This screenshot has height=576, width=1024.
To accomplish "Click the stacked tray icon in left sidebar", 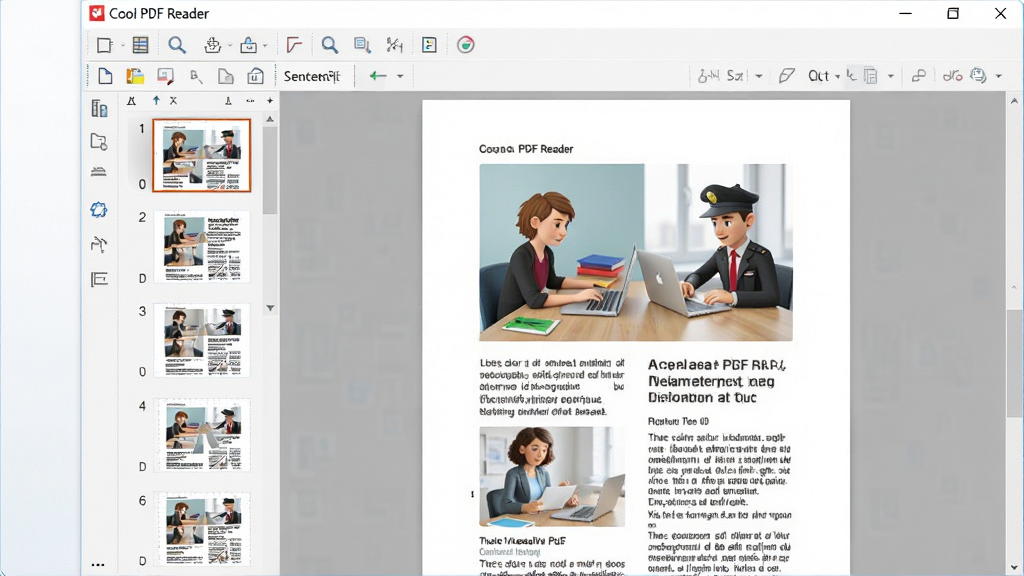I will [99, 172].
